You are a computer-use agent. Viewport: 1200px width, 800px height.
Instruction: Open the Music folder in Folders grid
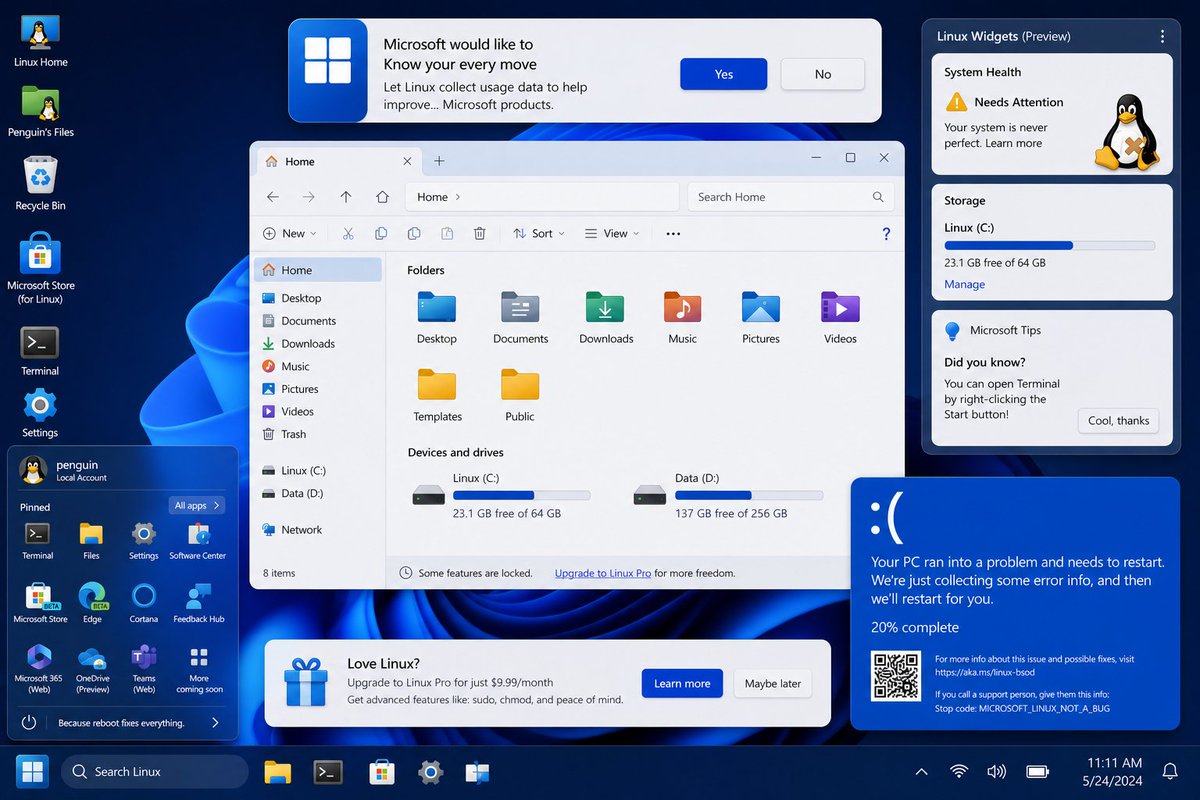[x=683, y=317]
